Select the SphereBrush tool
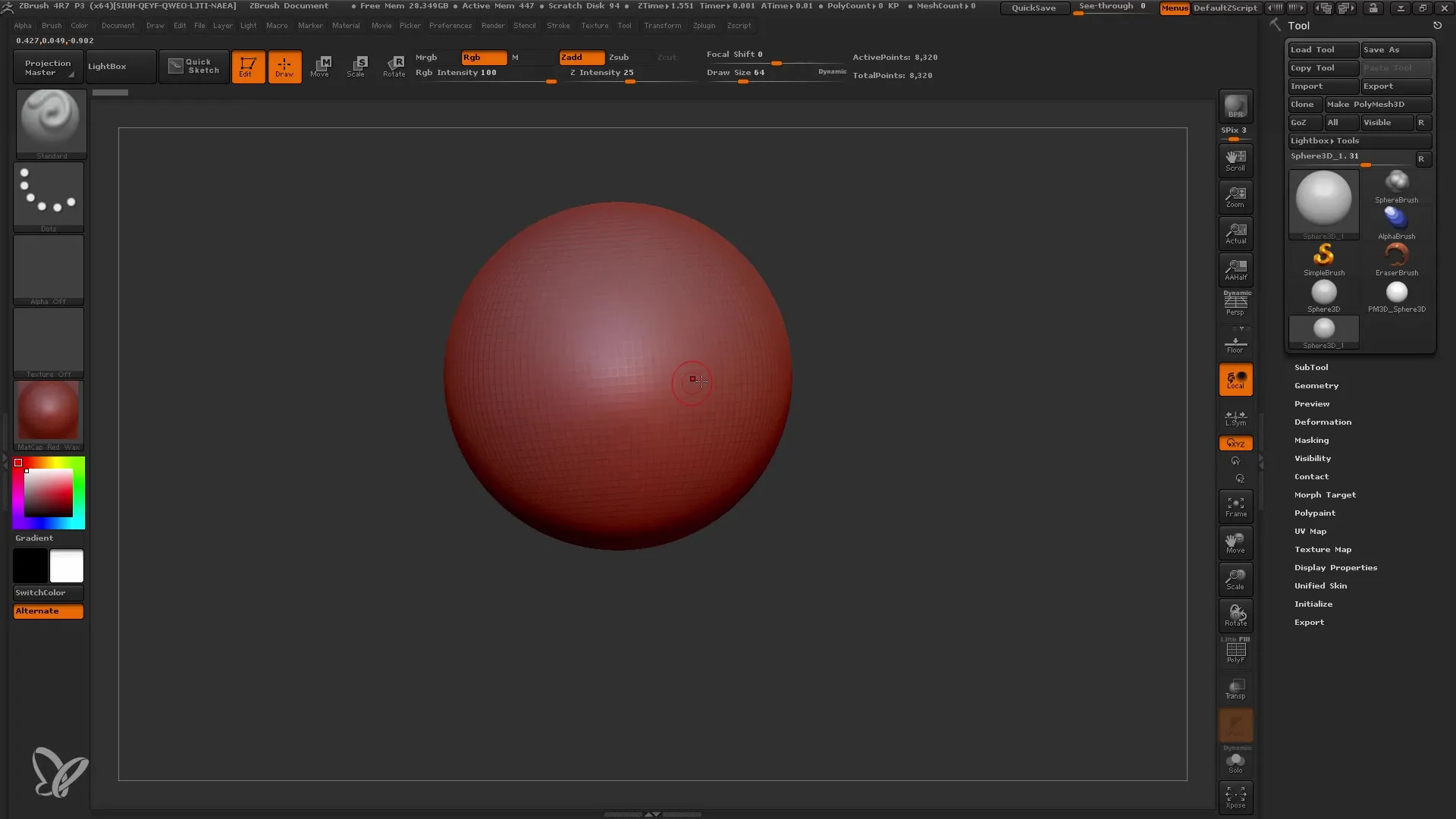The height and width of the screenshot is (819, 1456). point(1396,187)
